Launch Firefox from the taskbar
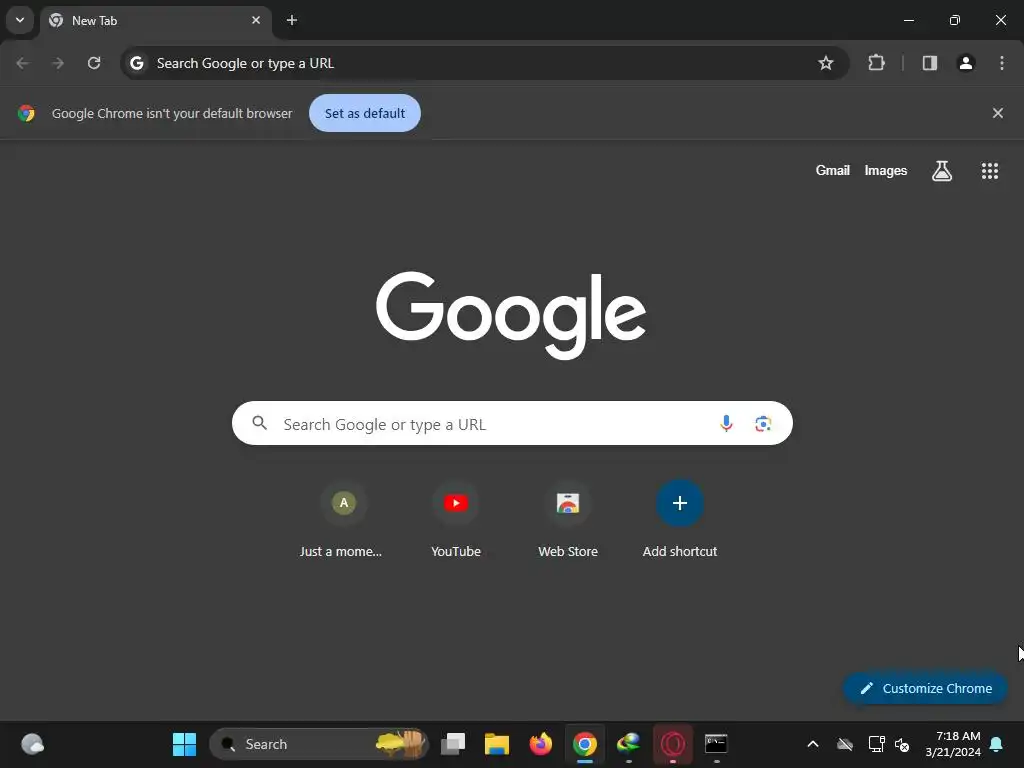The image size is (1024, 768). (x=540, y=744)
